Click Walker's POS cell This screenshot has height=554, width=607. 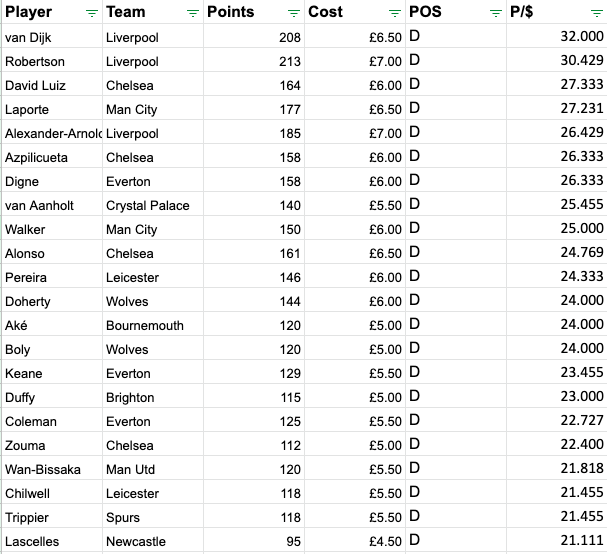click(456, 228)
